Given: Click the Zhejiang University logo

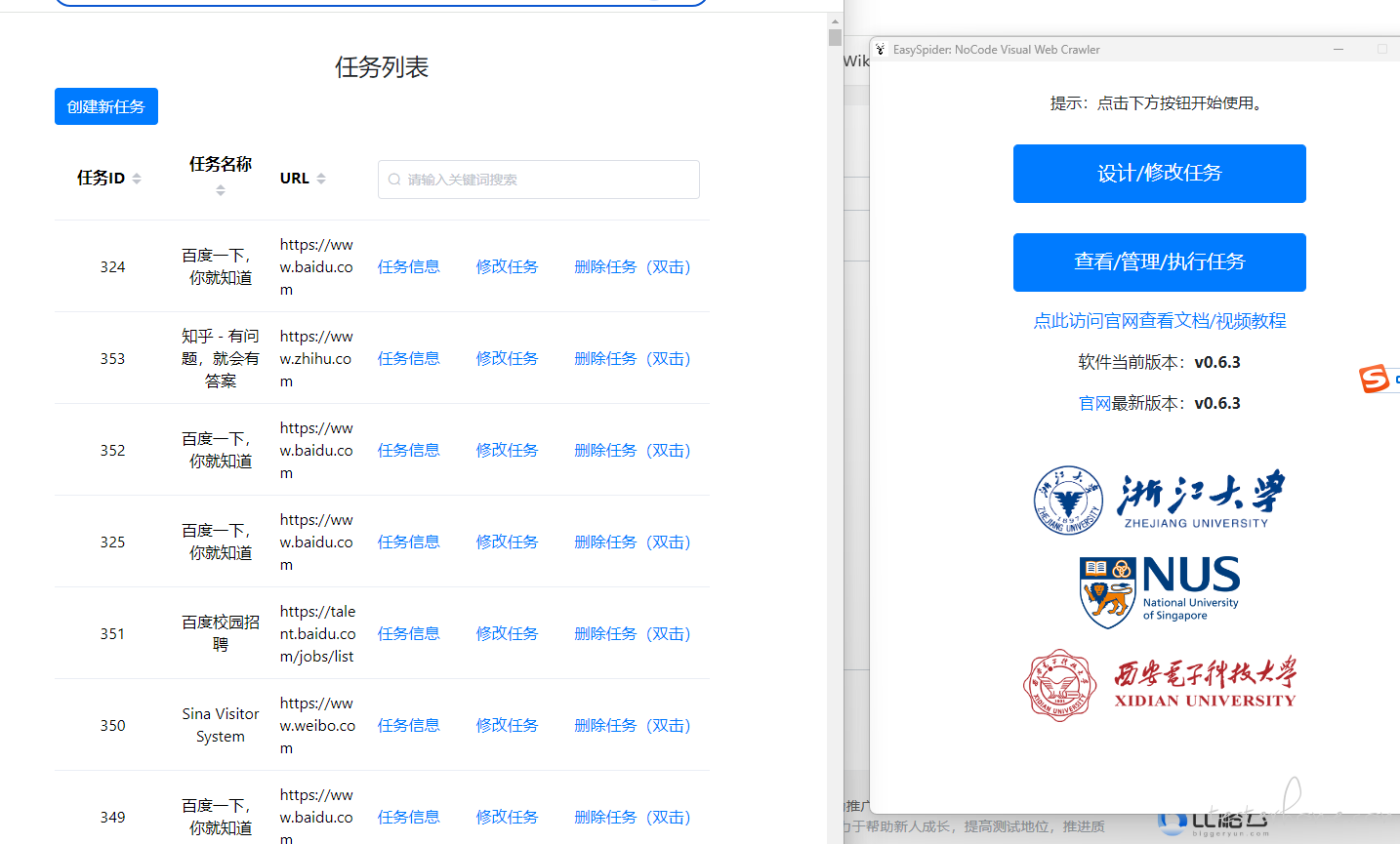Looking at the screenshot, I should [1159, 500].
